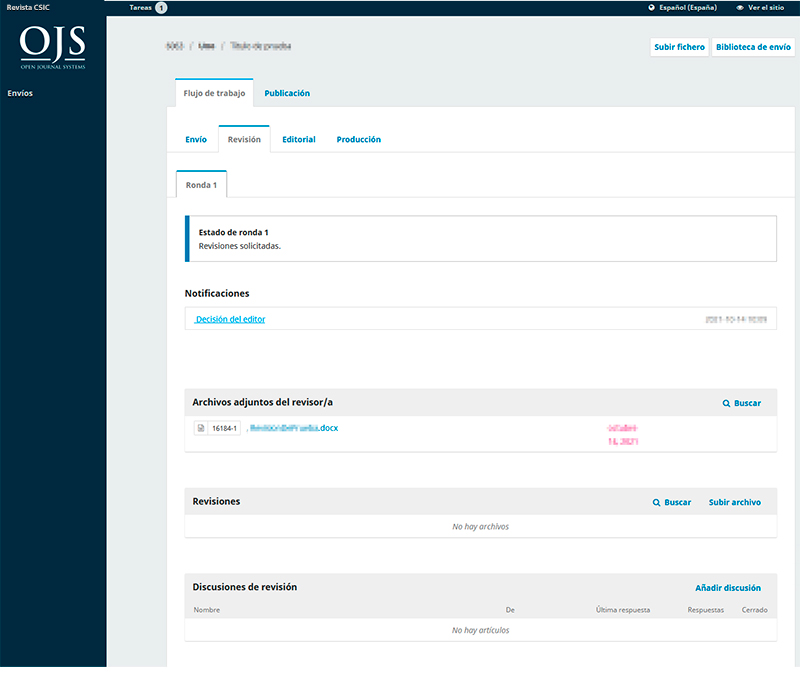
Task: Open the Tareas menu in the top bar
Action: tap(140, 8)
